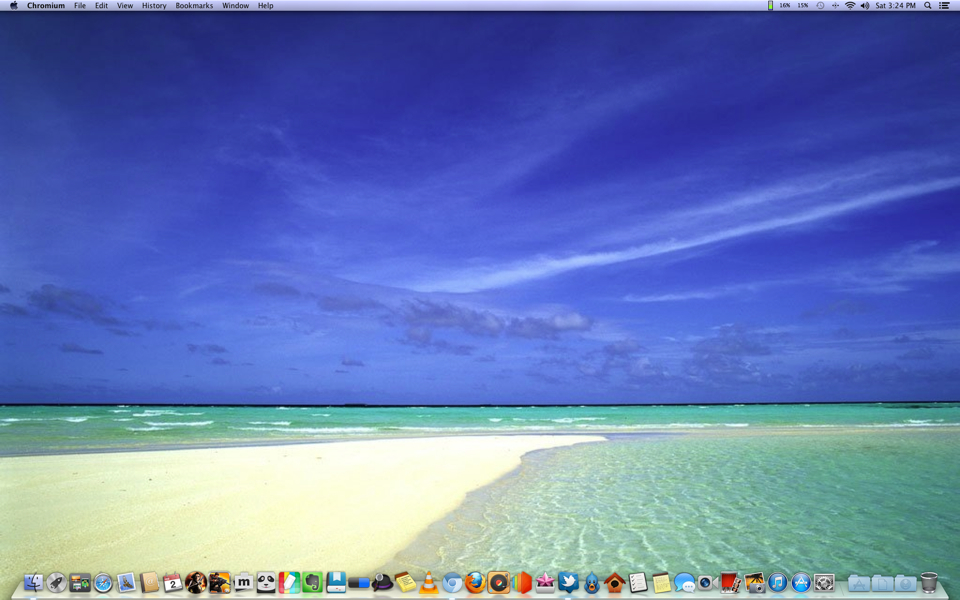
Task: Open the Applications folder stack in Dock
Action: 859,583
